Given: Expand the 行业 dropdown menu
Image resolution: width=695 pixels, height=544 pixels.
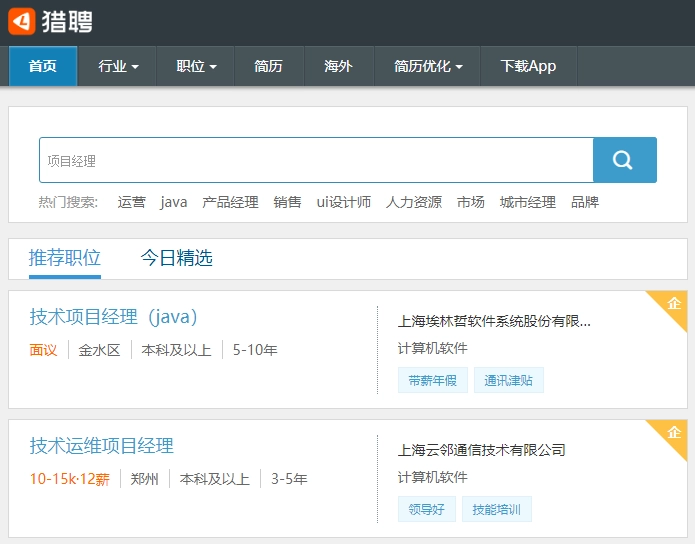Looking at the screenshot, I should pyautogui.click(x=118, y=66).
